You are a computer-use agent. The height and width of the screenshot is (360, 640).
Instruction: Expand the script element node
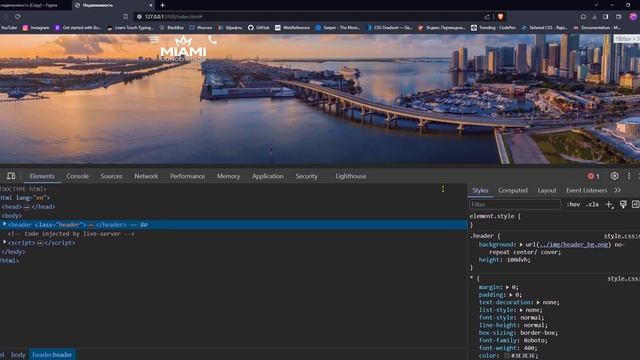click(x=4, y=242)
